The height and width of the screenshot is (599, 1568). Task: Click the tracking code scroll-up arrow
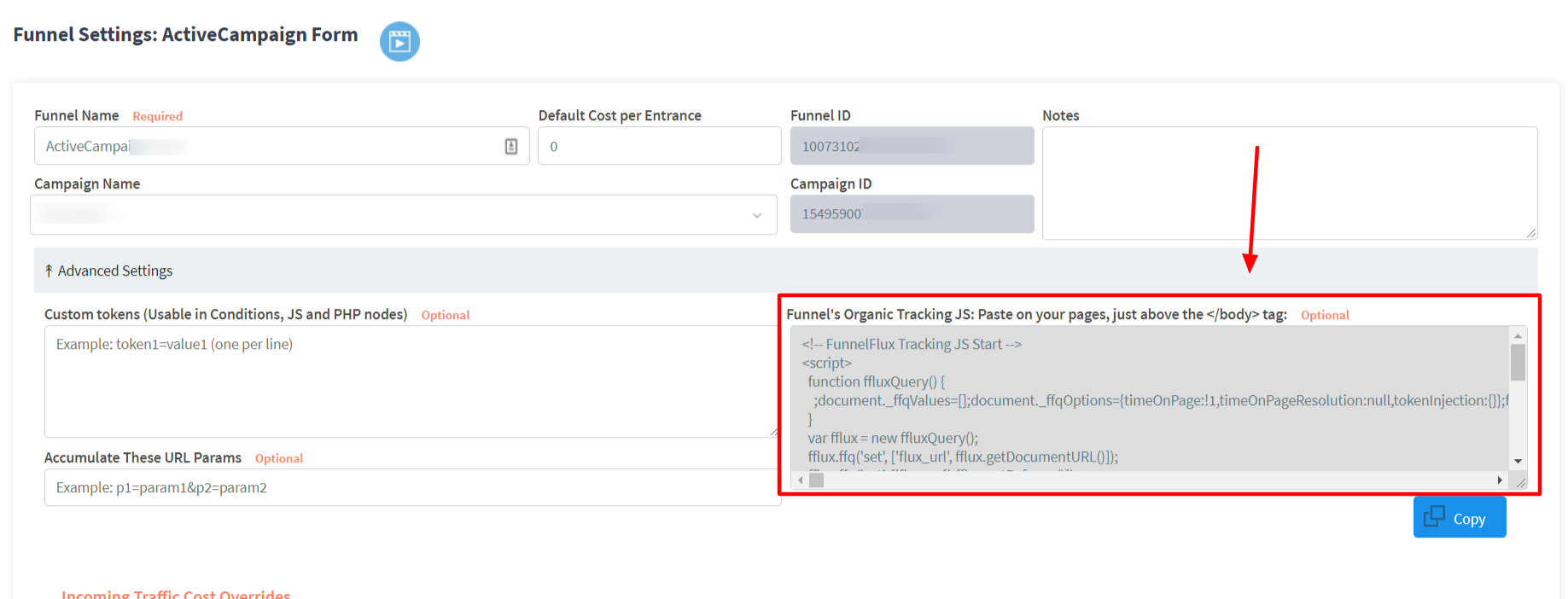click(x=1518, y=335)
